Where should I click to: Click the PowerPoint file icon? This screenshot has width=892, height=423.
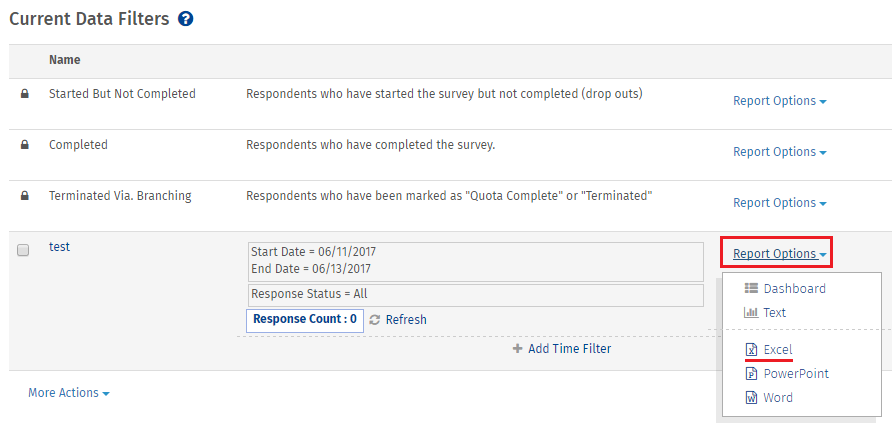(x=751, y=374)
